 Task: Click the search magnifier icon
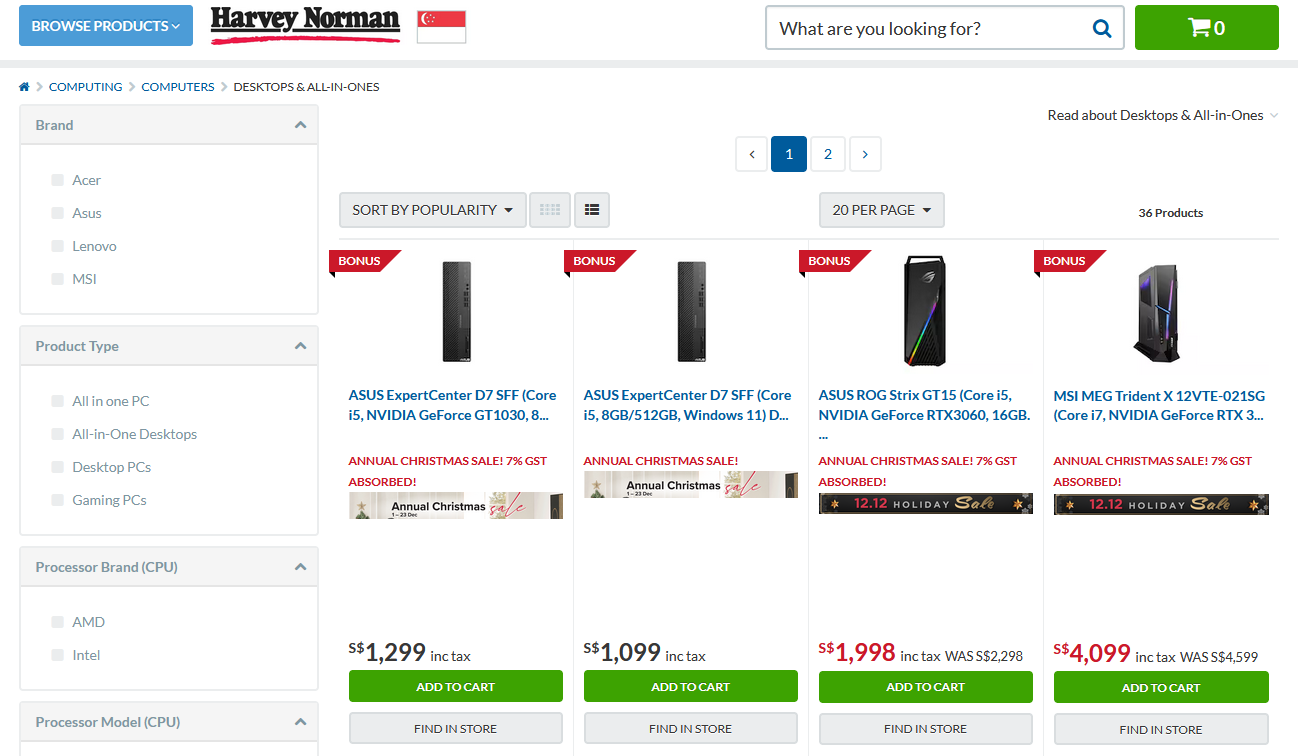point(1102,28)
